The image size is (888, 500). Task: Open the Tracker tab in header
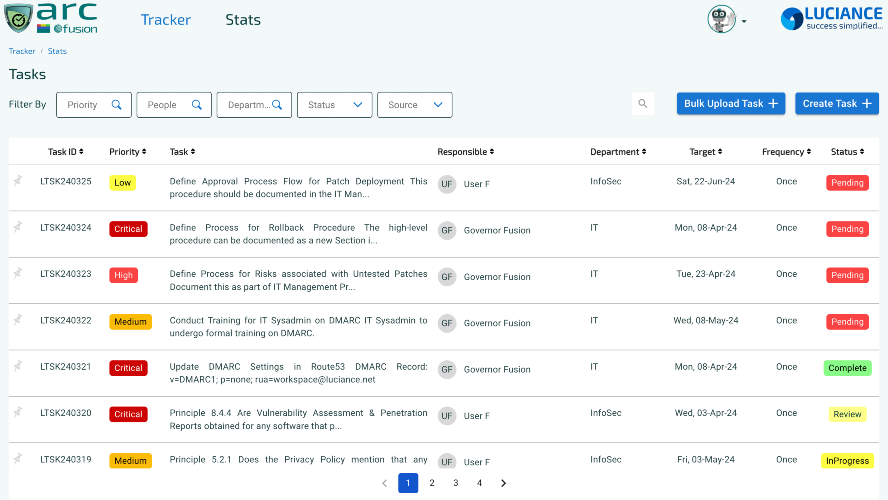(165, 20)
